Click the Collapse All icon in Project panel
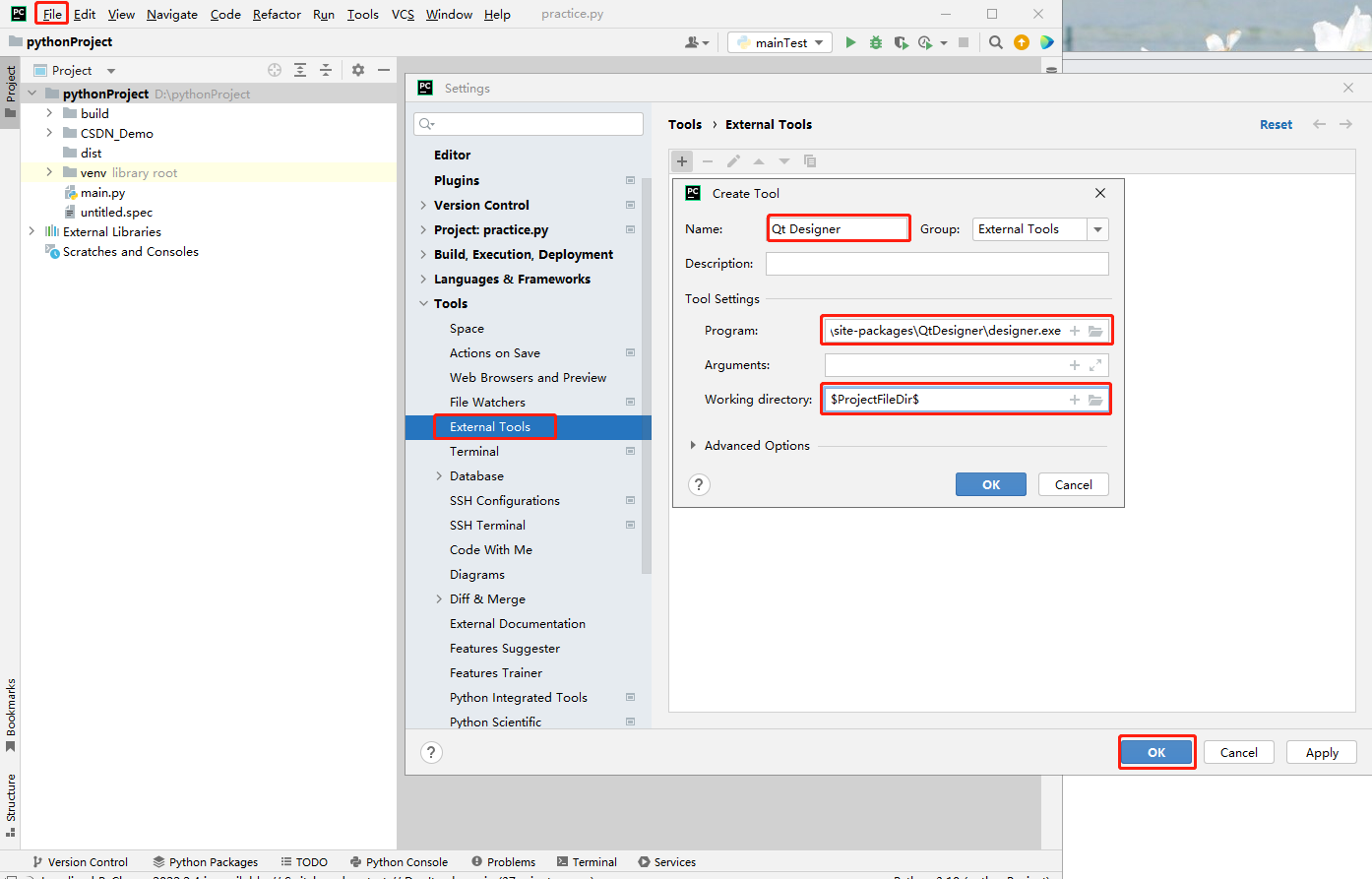The height and width of the screenshot is (879, 1372). click(x=326, y=70)
